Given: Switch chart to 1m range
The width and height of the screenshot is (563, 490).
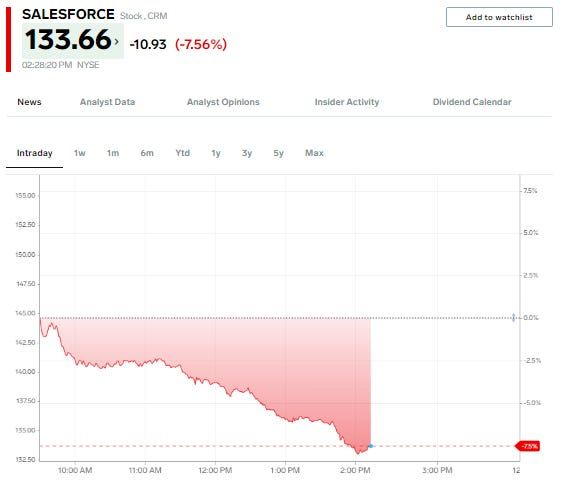Looking at the screenshot, I should 113,153.
